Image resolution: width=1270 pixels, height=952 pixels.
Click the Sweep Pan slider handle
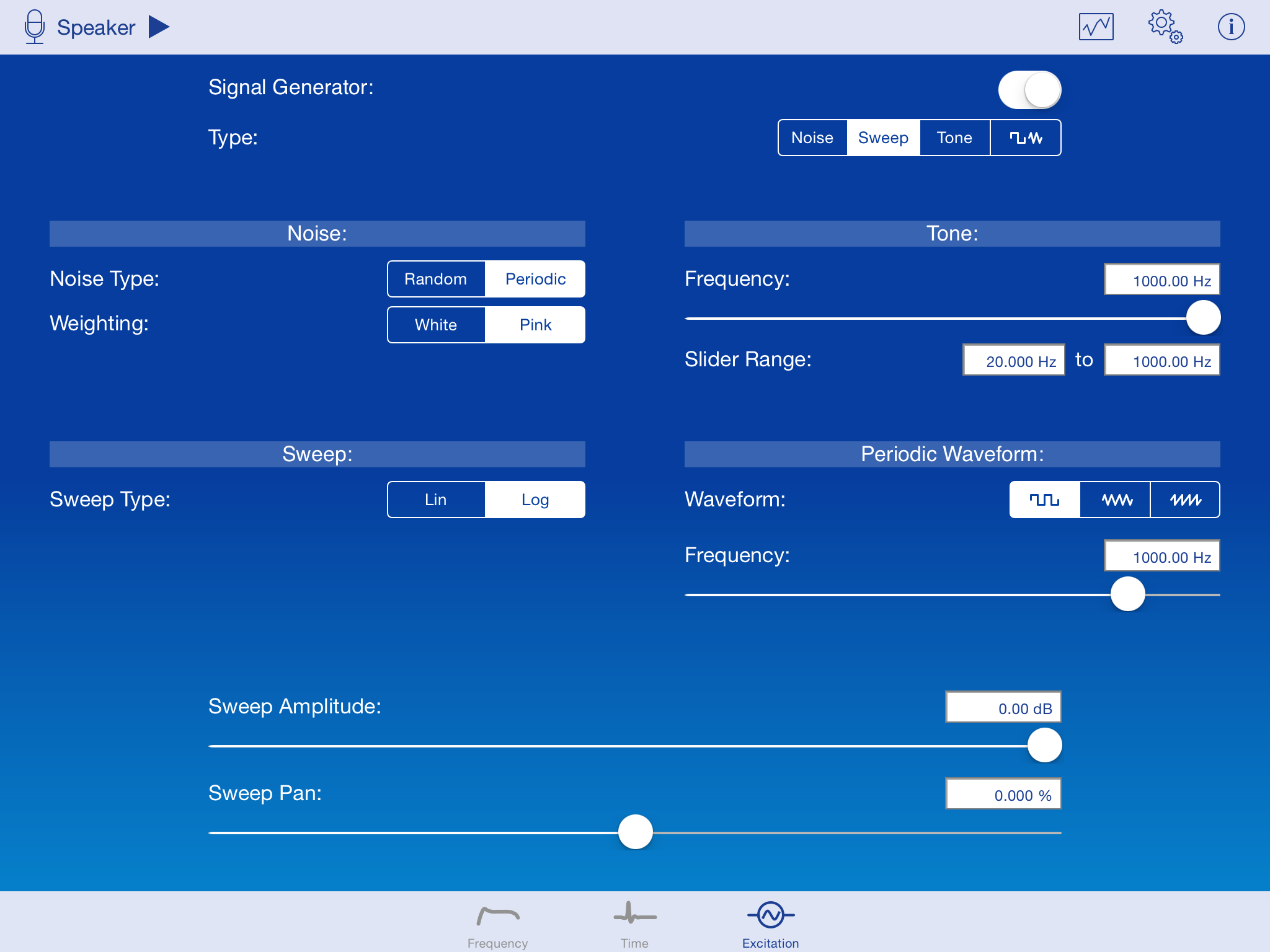(636, 832)
